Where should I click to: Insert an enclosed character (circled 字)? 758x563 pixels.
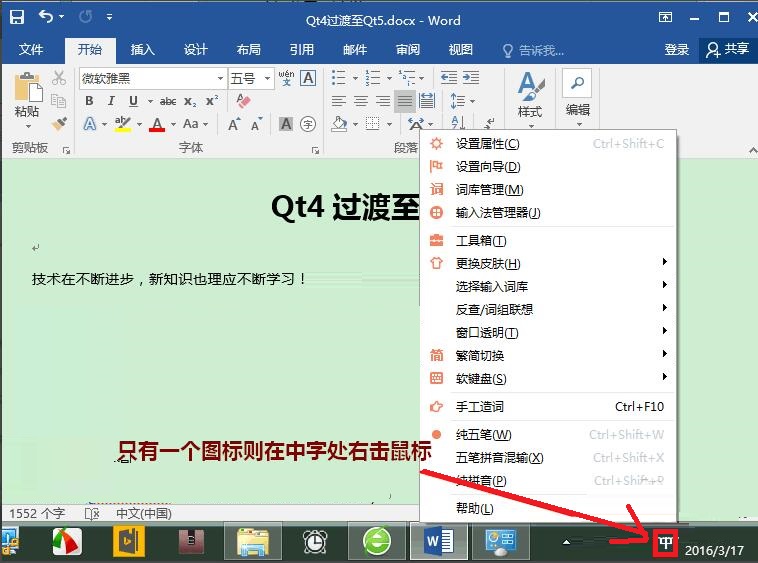(x=308, y=124)
